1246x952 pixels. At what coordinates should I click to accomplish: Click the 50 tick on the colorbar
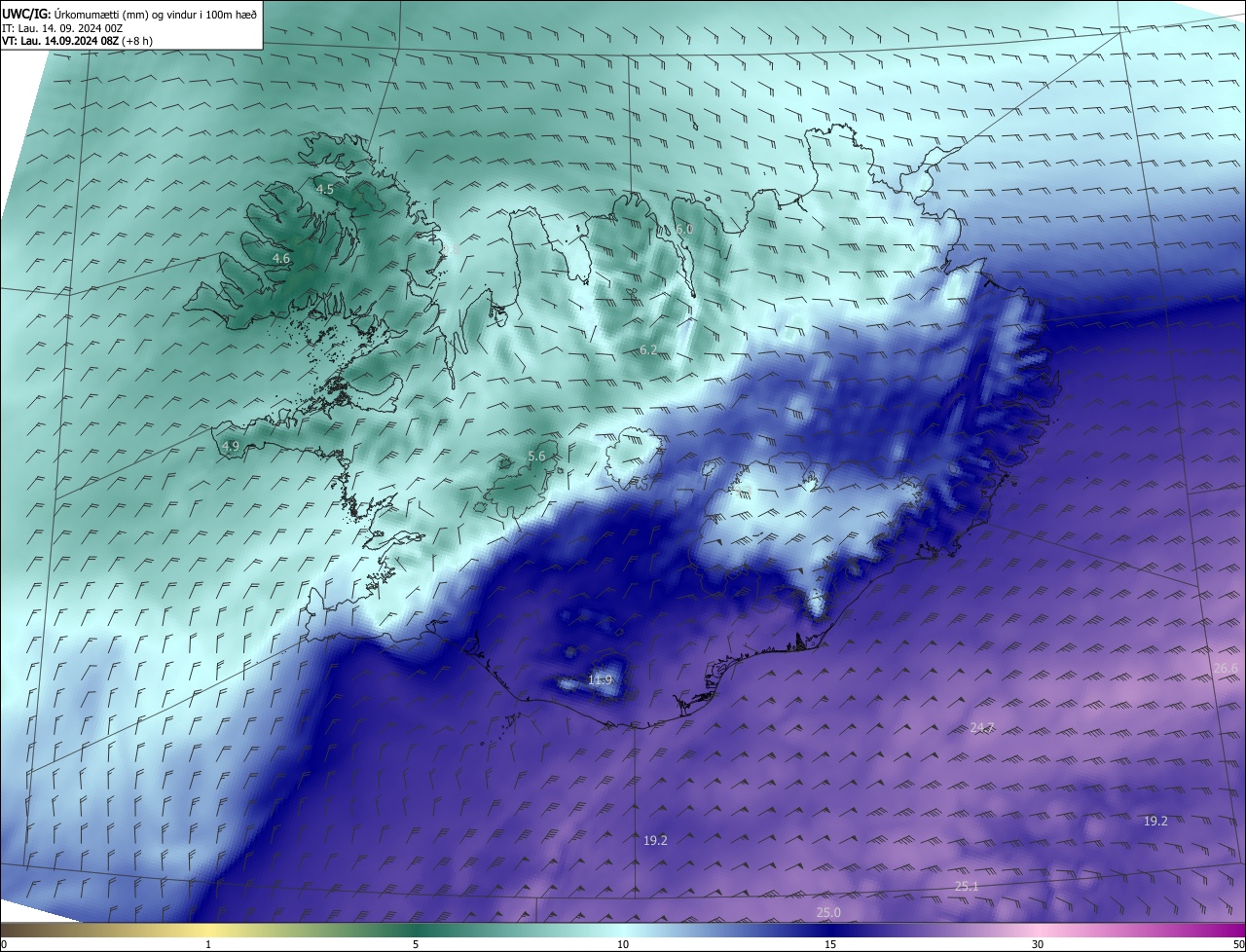[1238, 944]
